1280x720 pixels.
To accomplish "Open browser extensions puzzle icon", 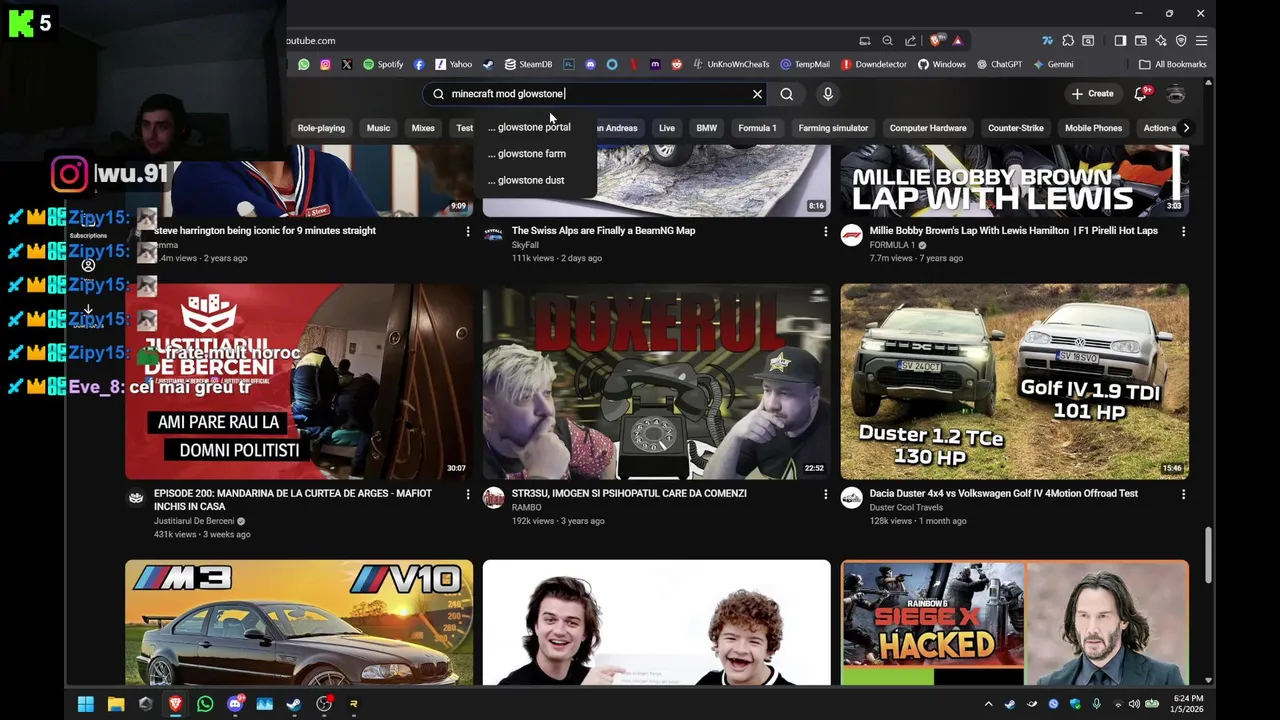I will [x=1068, y=41].
